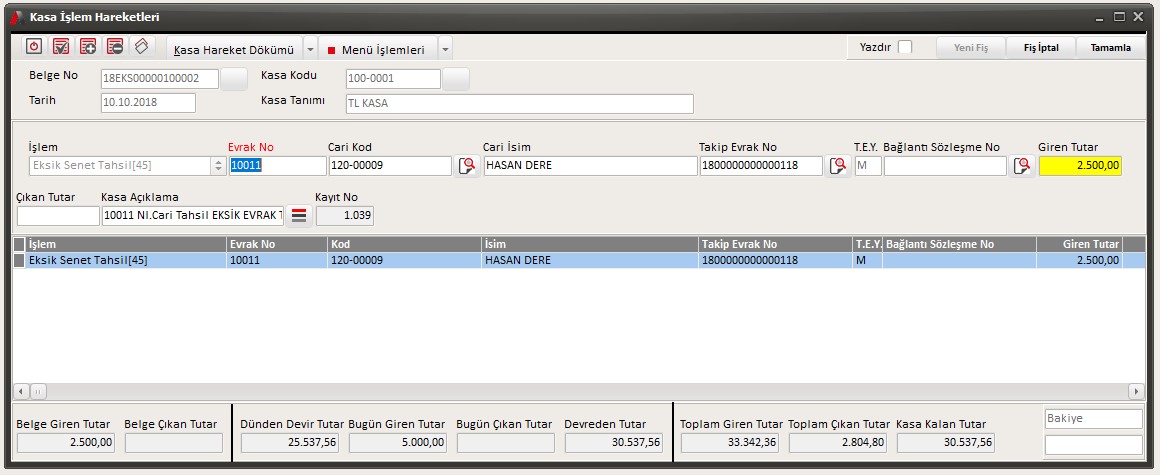Open the Menü İşlemleri menu
This screenshot has height=475, width=1160.
point(380,49)
